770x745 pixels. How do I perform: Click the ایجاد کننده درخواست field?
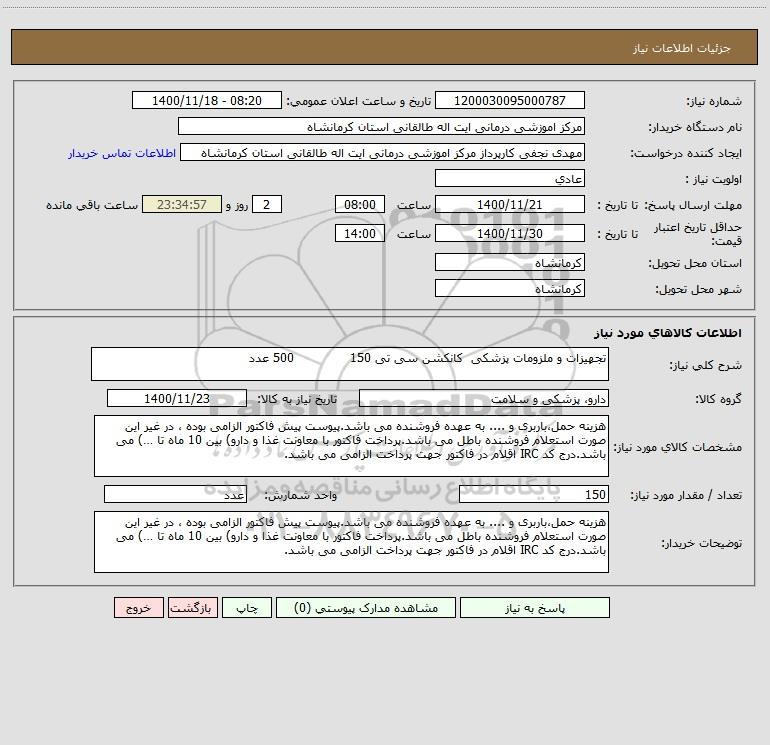click(383, 152)
